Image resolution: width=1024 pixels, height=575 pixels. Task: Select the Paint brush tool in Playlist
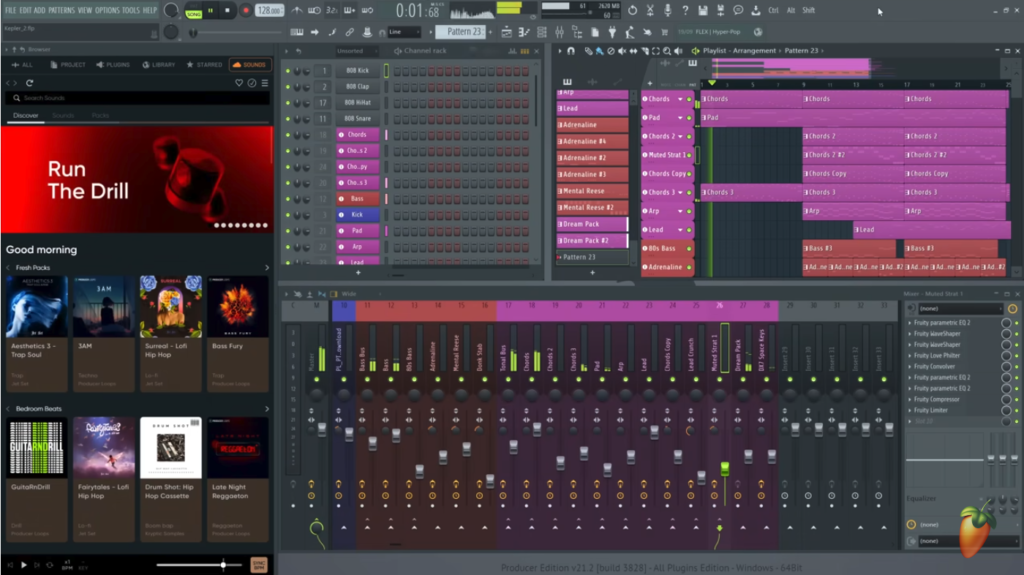(x=600, y=51)
